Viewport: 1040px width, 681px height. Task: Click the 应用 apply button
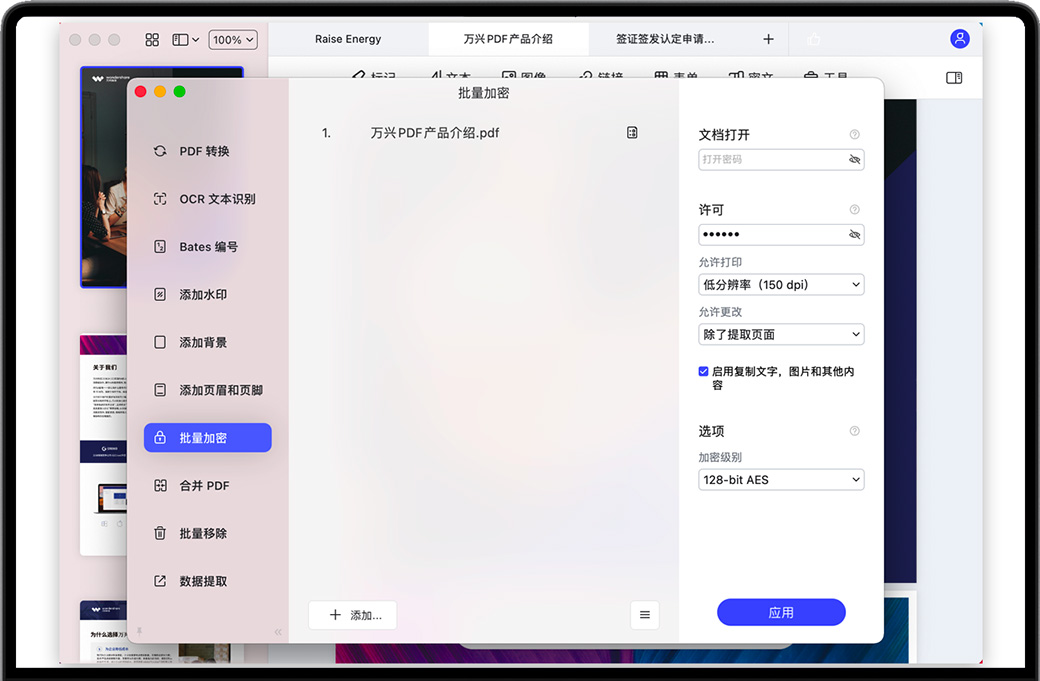[781, 613]
